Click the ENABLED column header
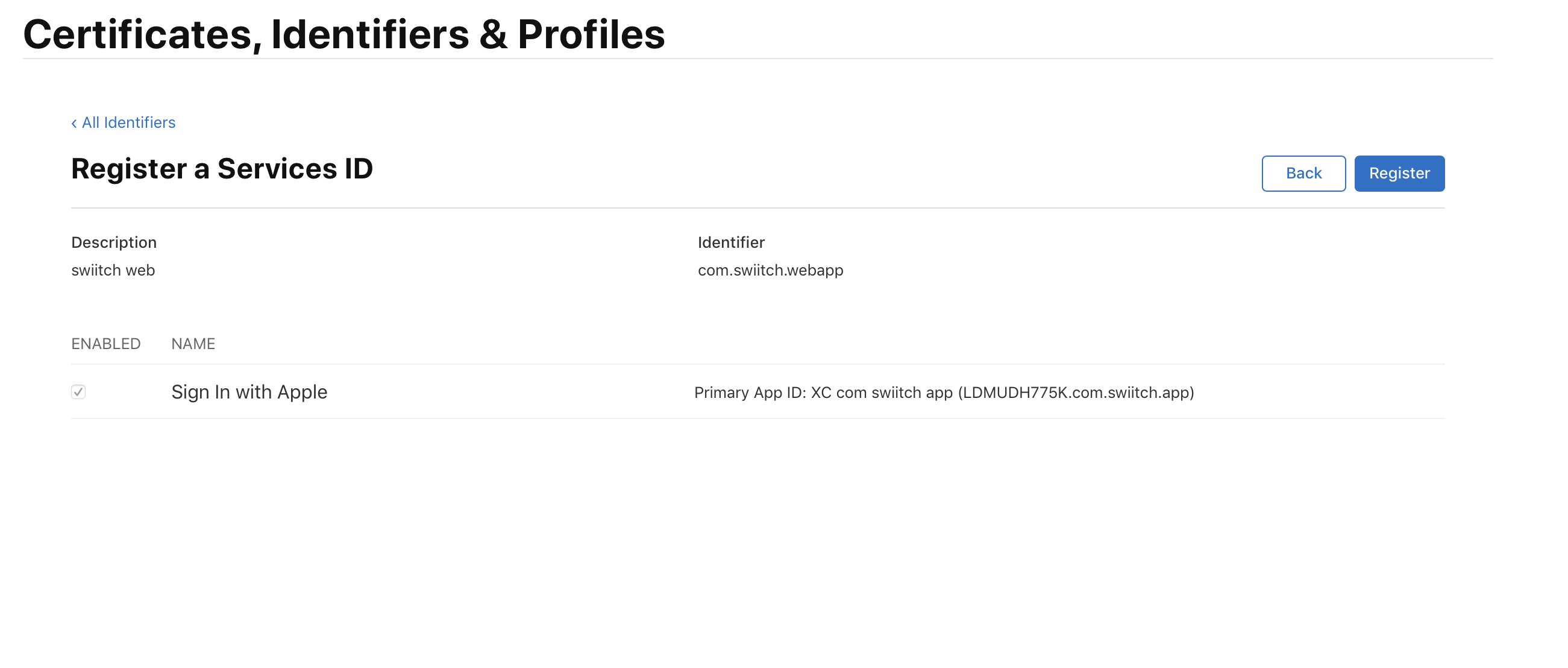Image resolution: width=1568 pixels, height=668 pixels. [106, 344]
